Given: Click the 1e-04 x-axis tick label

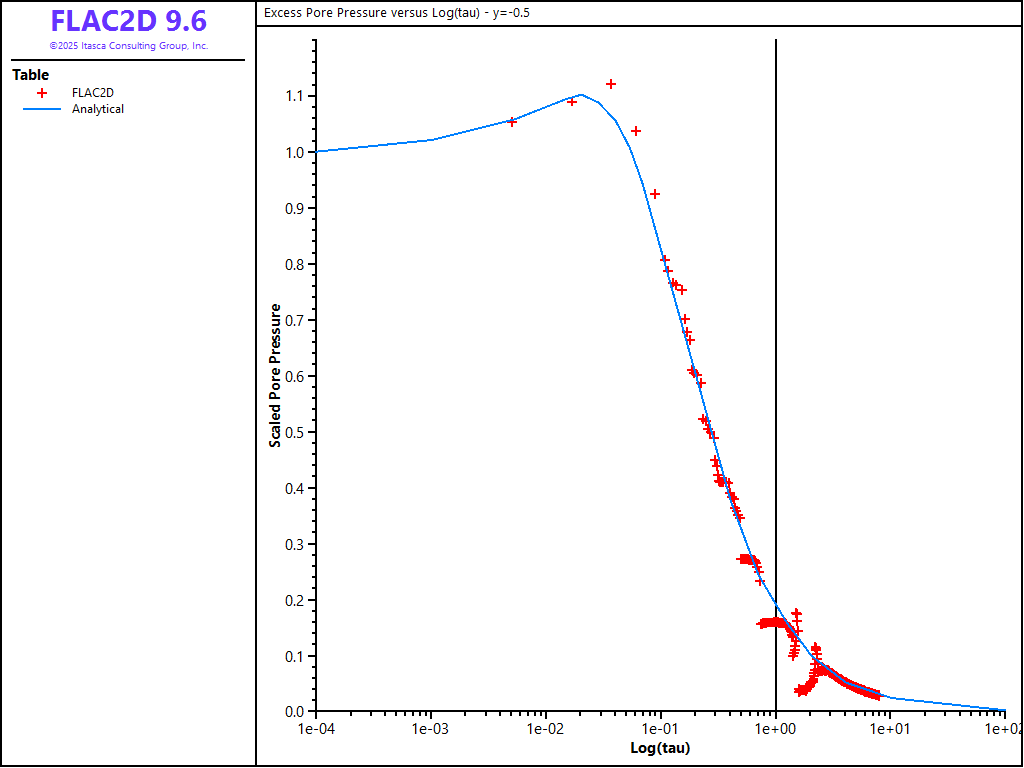Looking at the screenshot, I should pyautogui.click(x=316, y=729).
